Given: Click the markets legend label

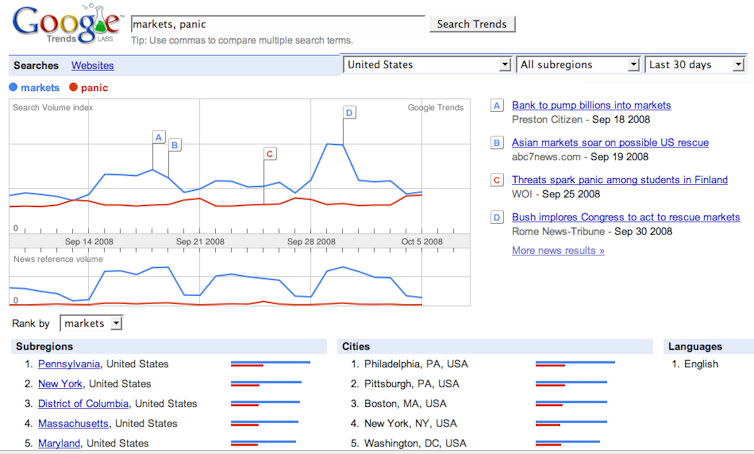Looking at the screenshot, I should pyautogui.click(x=40, y=88).
